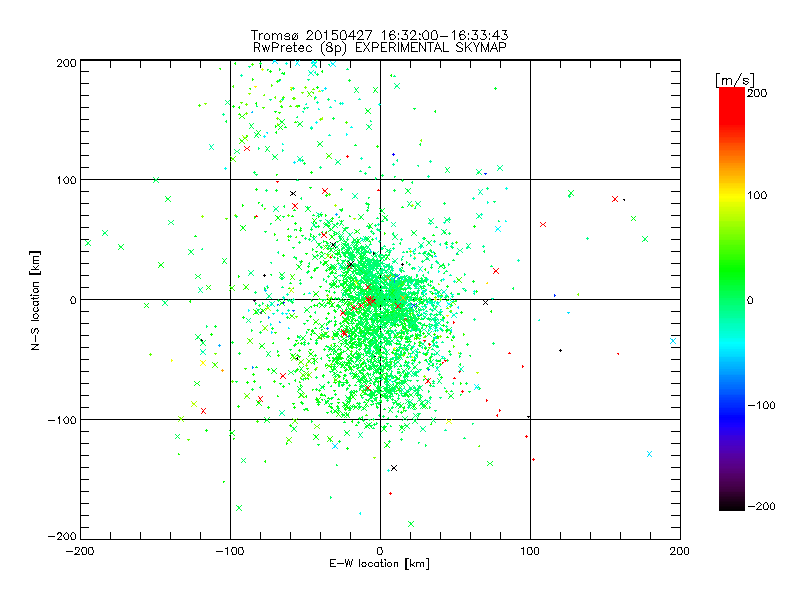Pick the '200' label on the color bar scale
The height and width of the screenshot is (600, 800).
tap(757, 93)
